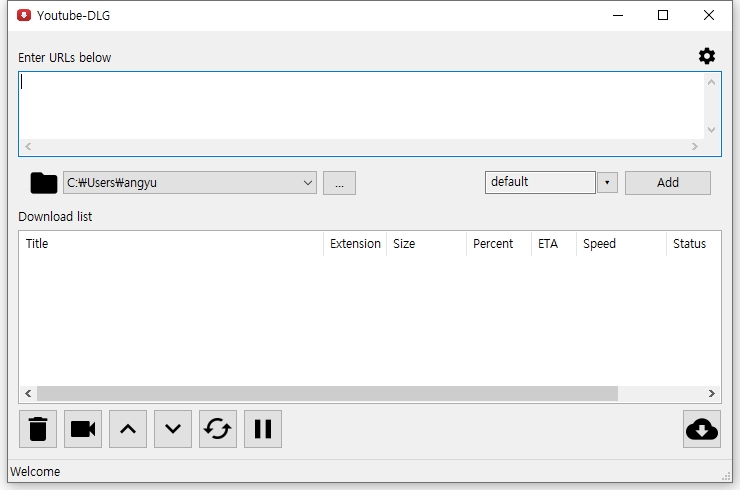Click URL box scroll down arrow
740x490 pixels.
pos(712,130)
